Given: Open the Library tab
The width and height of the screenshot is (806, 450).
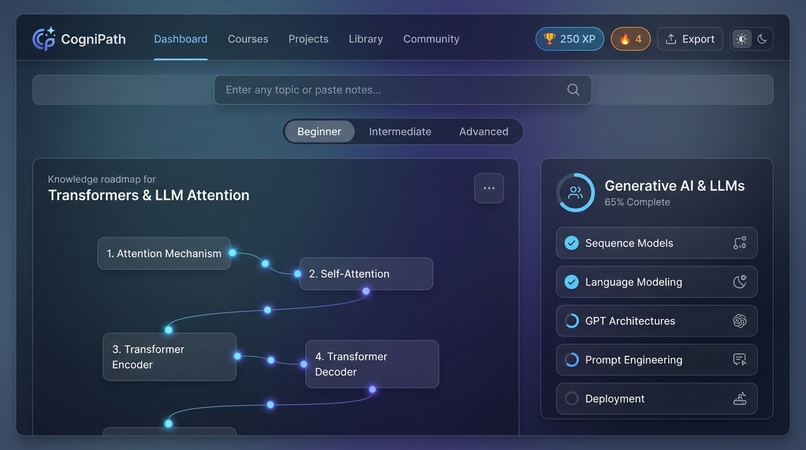Looking at the screenshot, I should pyautogui.click(x=365, y=39).
